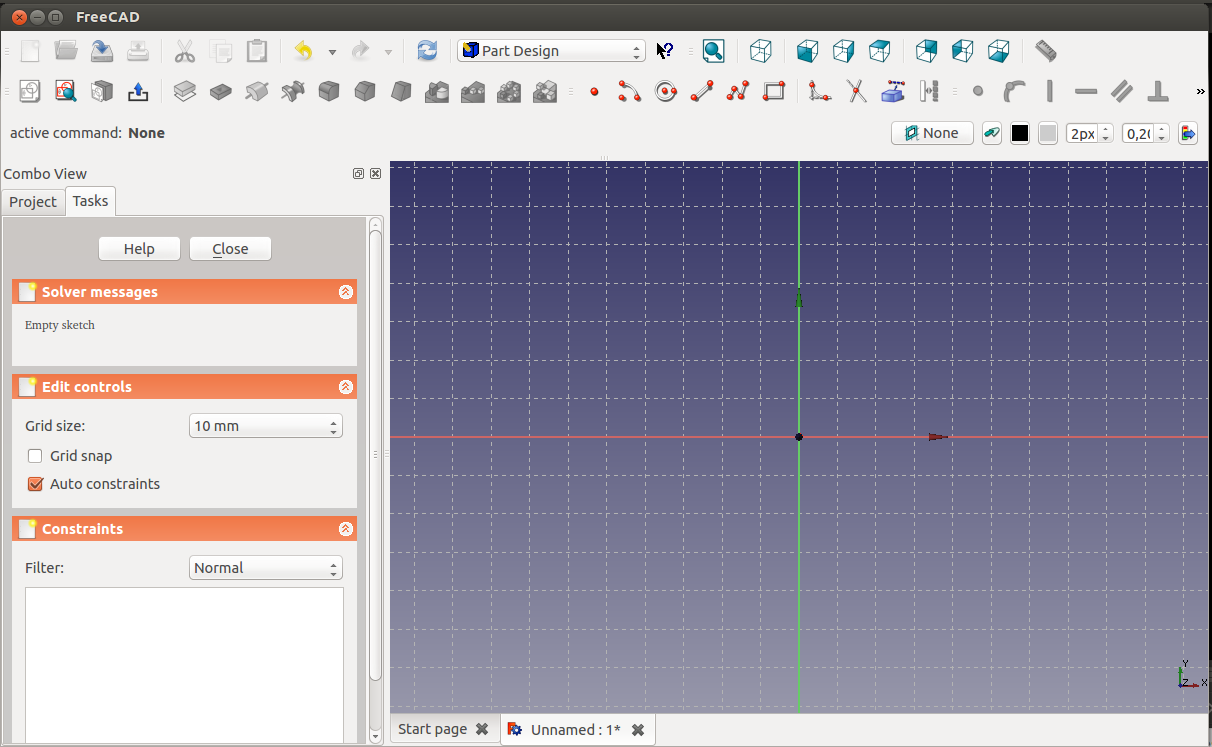The image size is (1212, 747).
Task: Uncheck the Auto constraints checkbox
Action: (x=35, y=484)
